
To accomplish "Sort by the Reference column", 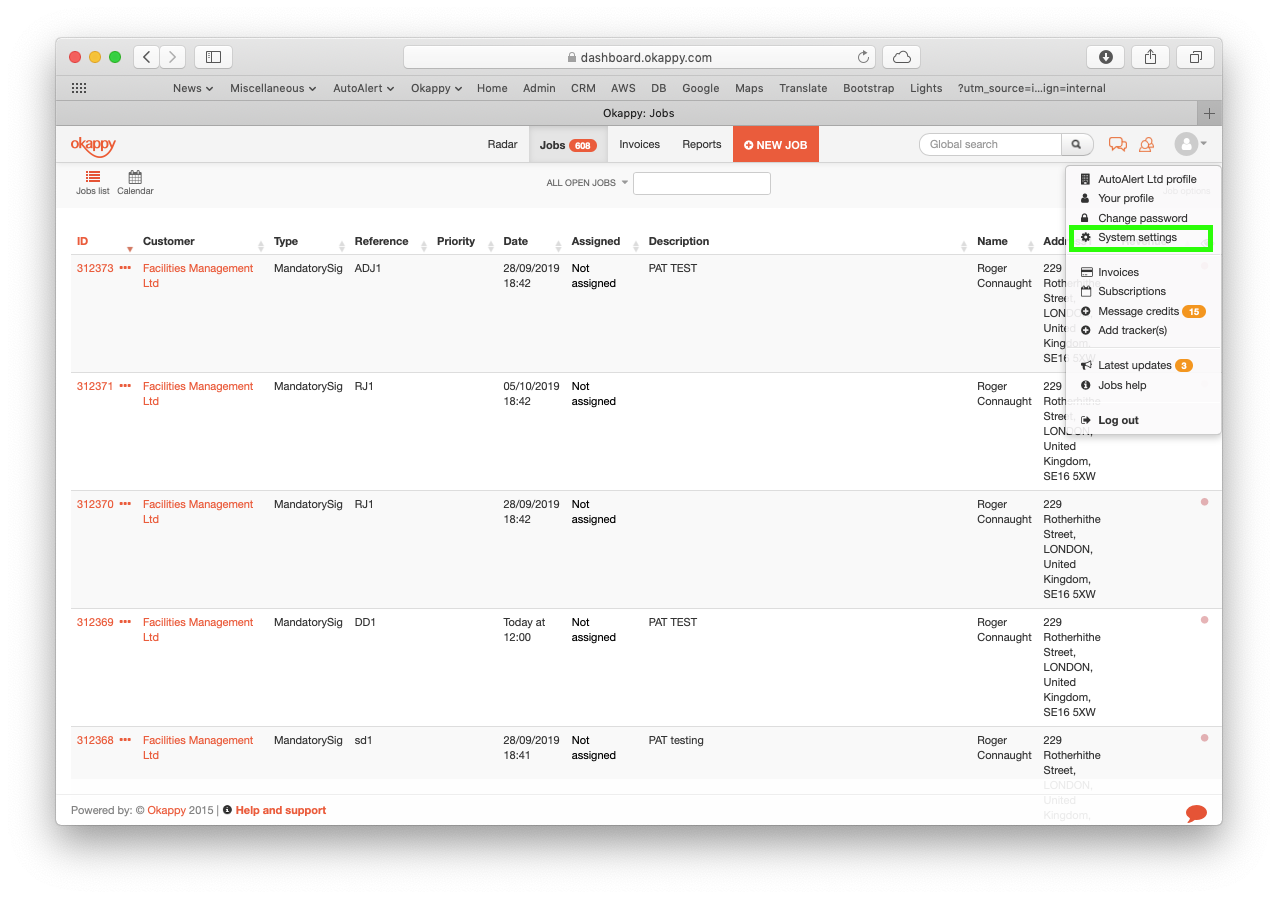I will pos(381,241).
